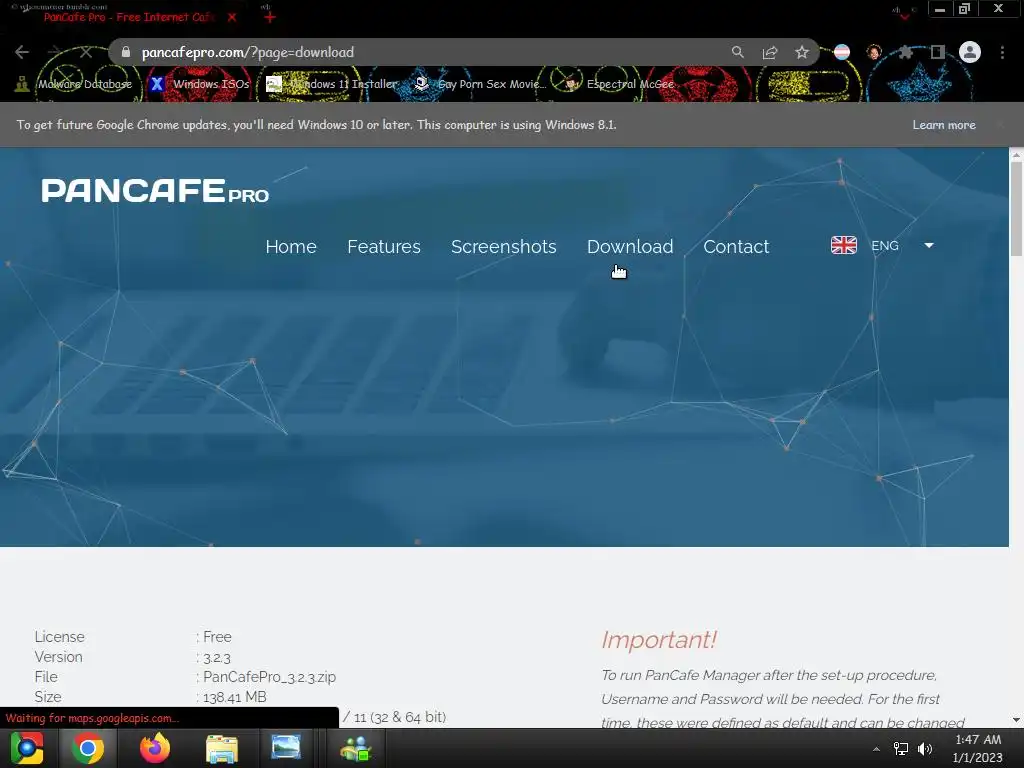
Task: Share this page using the share icon
Action: pyautogui.click(x=770, y=52)
